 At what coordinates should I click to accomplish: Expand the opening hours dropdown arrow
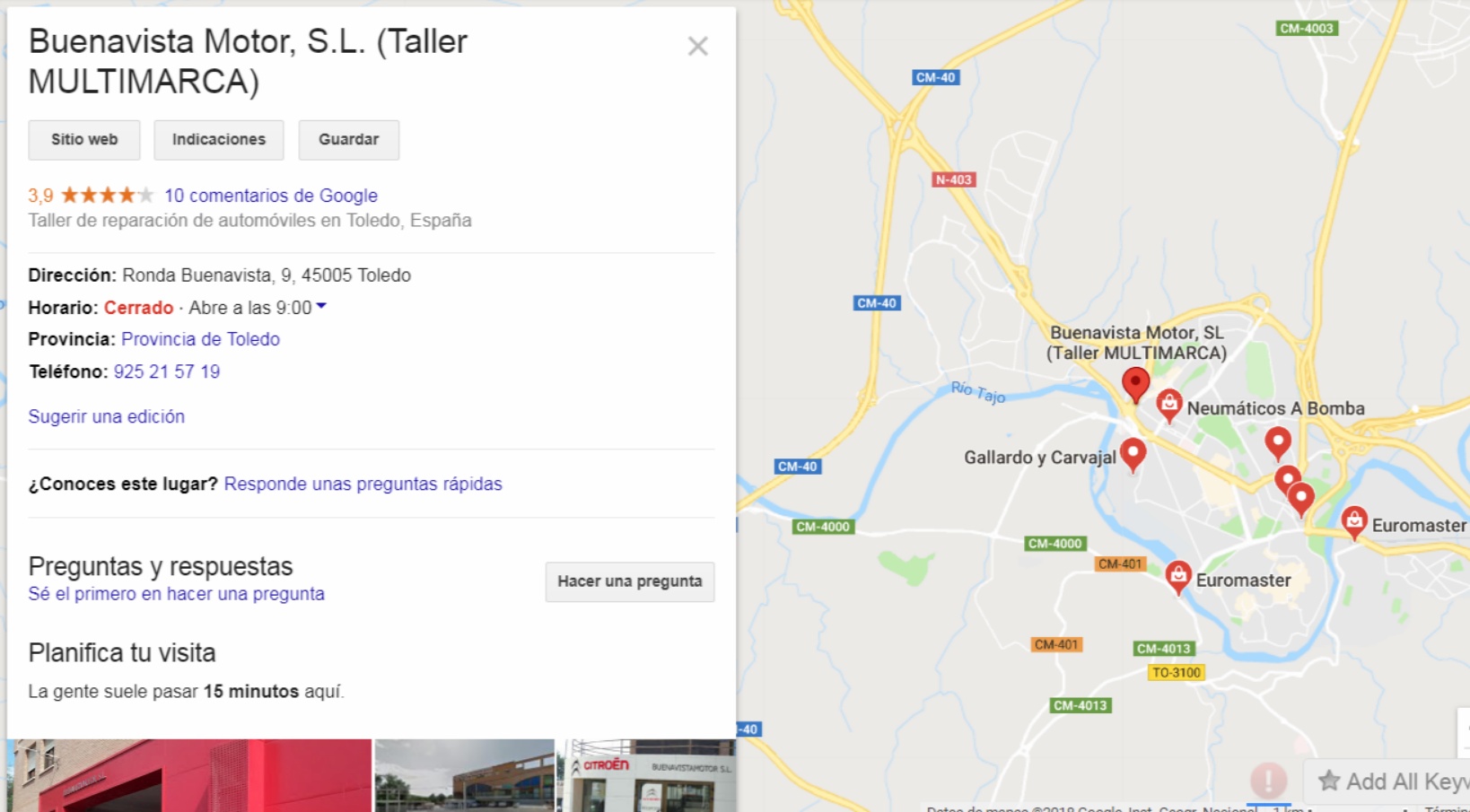321,307
